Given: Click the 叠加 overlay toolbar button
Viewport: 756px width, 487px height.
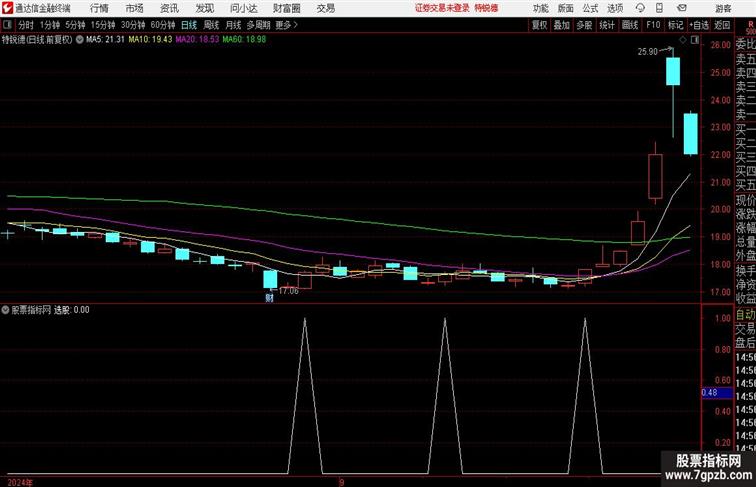Looking at the screenshot, I should [x=561, y=25].
